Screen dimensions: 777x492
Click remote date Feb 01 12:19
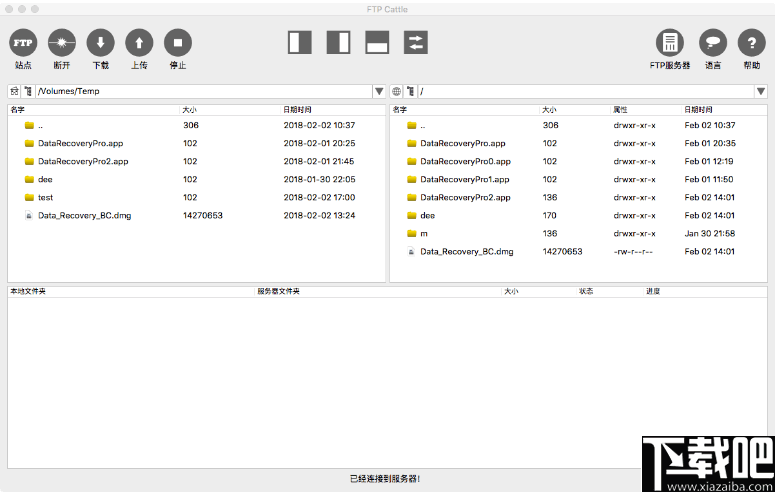click(709, 162)
